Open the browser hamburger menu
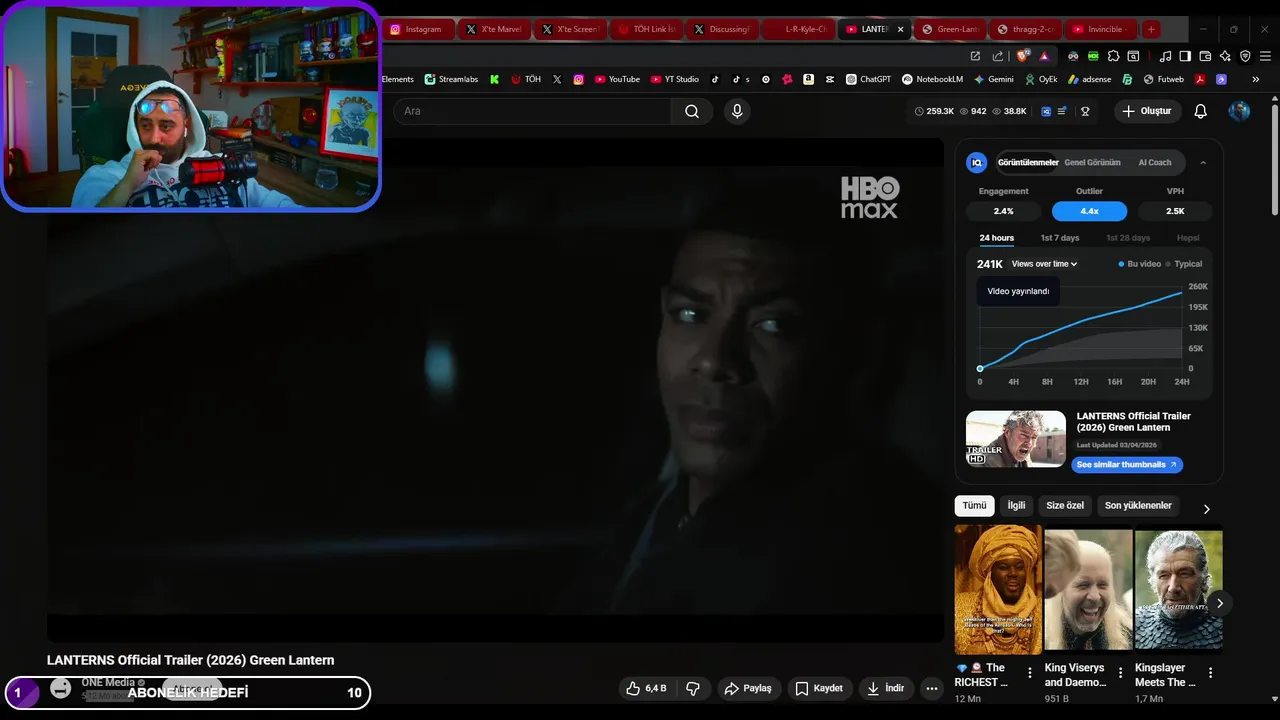 point(1265,56)
